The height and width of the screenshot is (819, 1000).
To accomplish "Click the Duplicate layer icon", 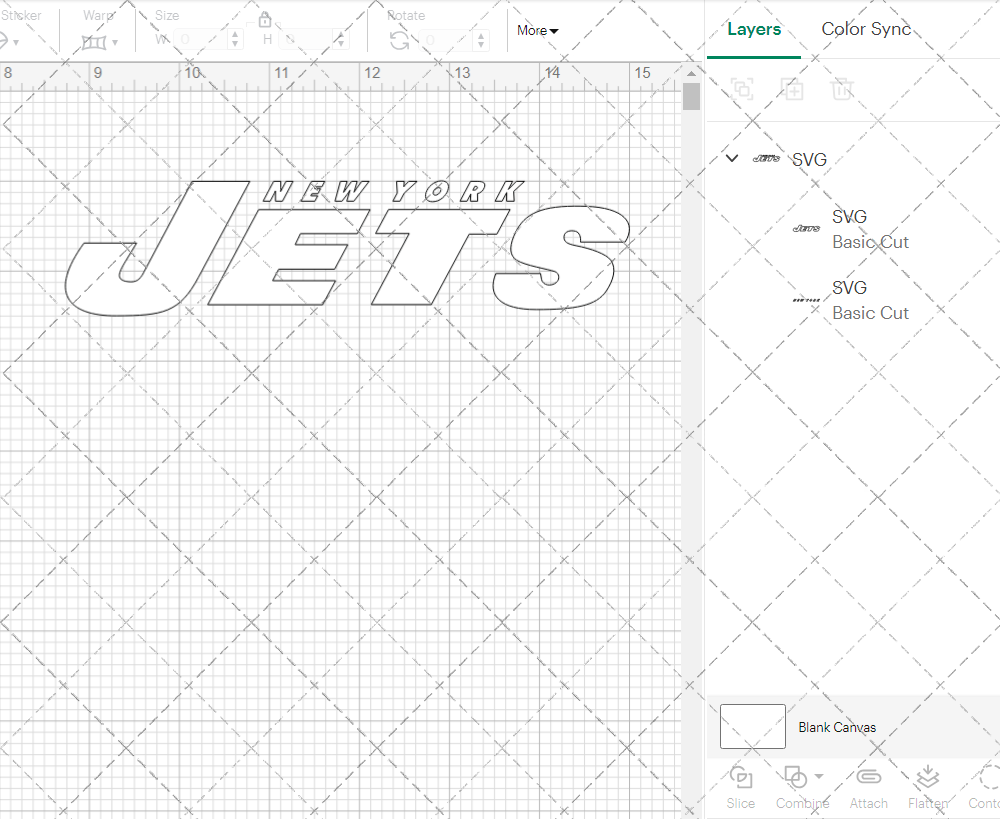I will (792, 89).
